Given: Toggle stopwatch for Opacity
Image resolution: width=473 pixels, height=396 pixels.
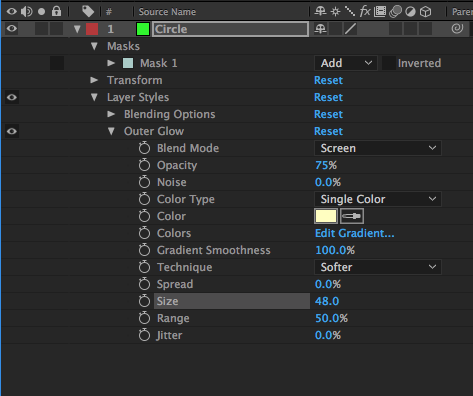Looking at the screenshot, I should [x=144, y=165].
